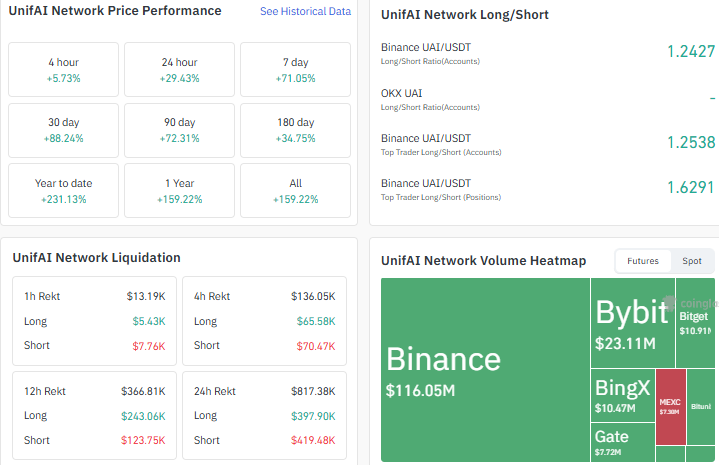719x465 pixels.
Task: Click the +231.13% year to date value
Action: [64, 199]
